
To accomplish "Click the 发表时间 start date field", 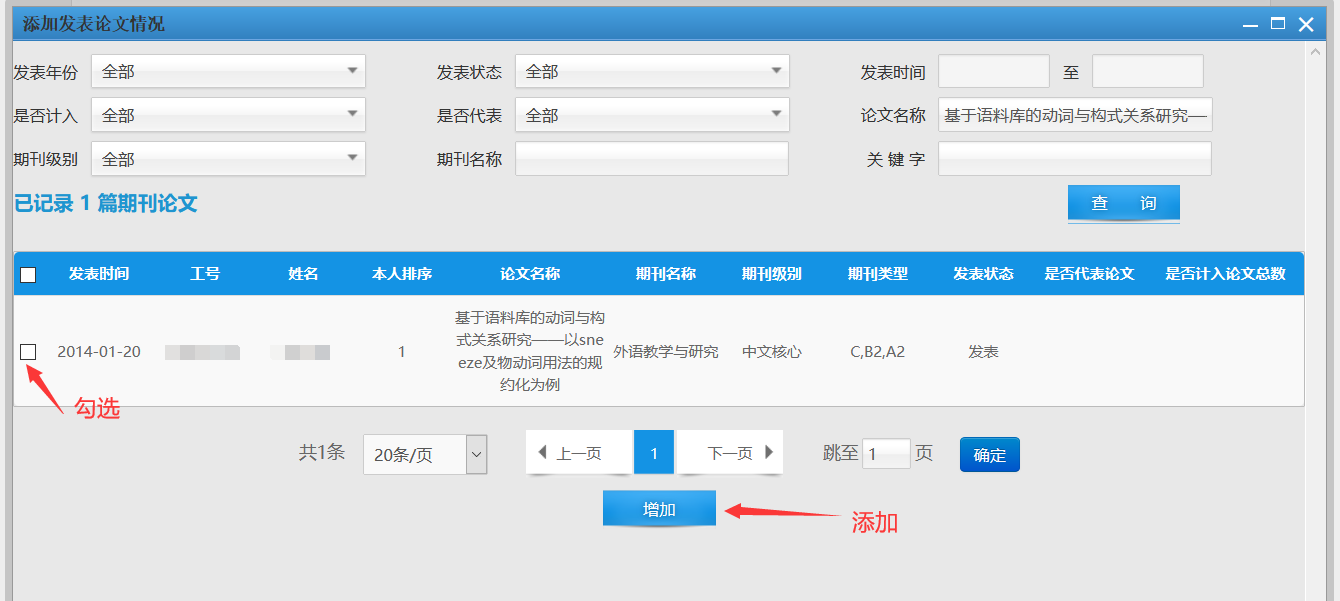I will pos(993,72).
